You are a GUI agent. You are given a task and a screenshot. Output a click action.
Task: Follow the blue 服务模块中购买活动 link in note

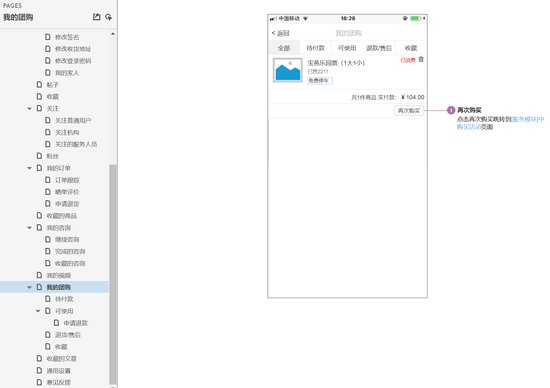[x=500, y=123]
